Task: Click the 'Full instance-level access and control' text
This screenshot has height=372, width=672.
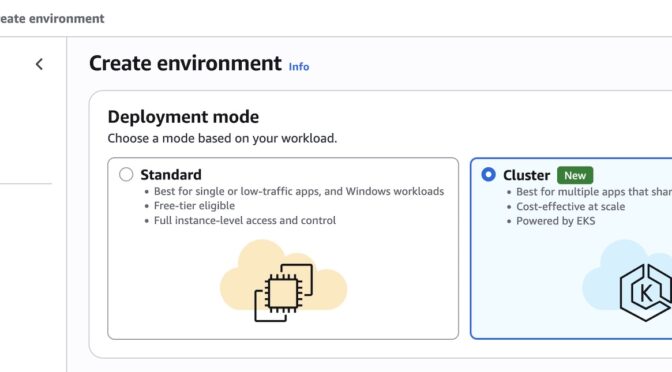Action: click(245, 220)
